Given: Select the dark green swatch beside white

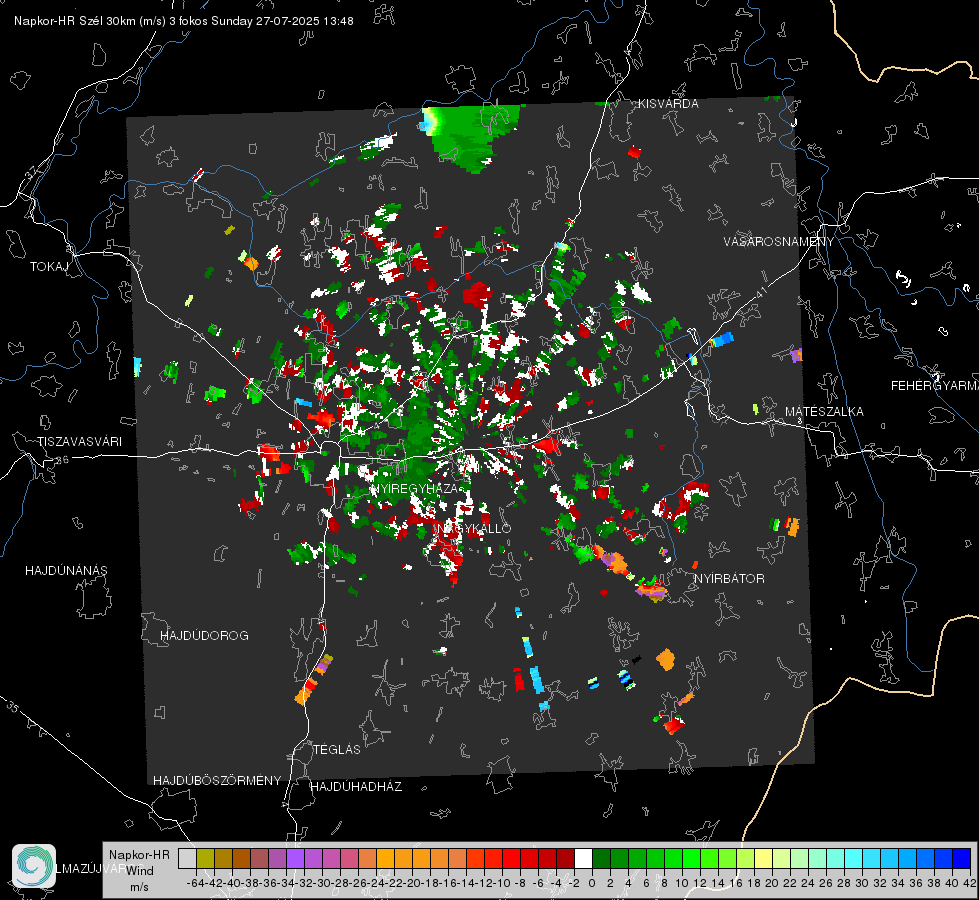Looking at the screenshot, I should pos(601,859).
